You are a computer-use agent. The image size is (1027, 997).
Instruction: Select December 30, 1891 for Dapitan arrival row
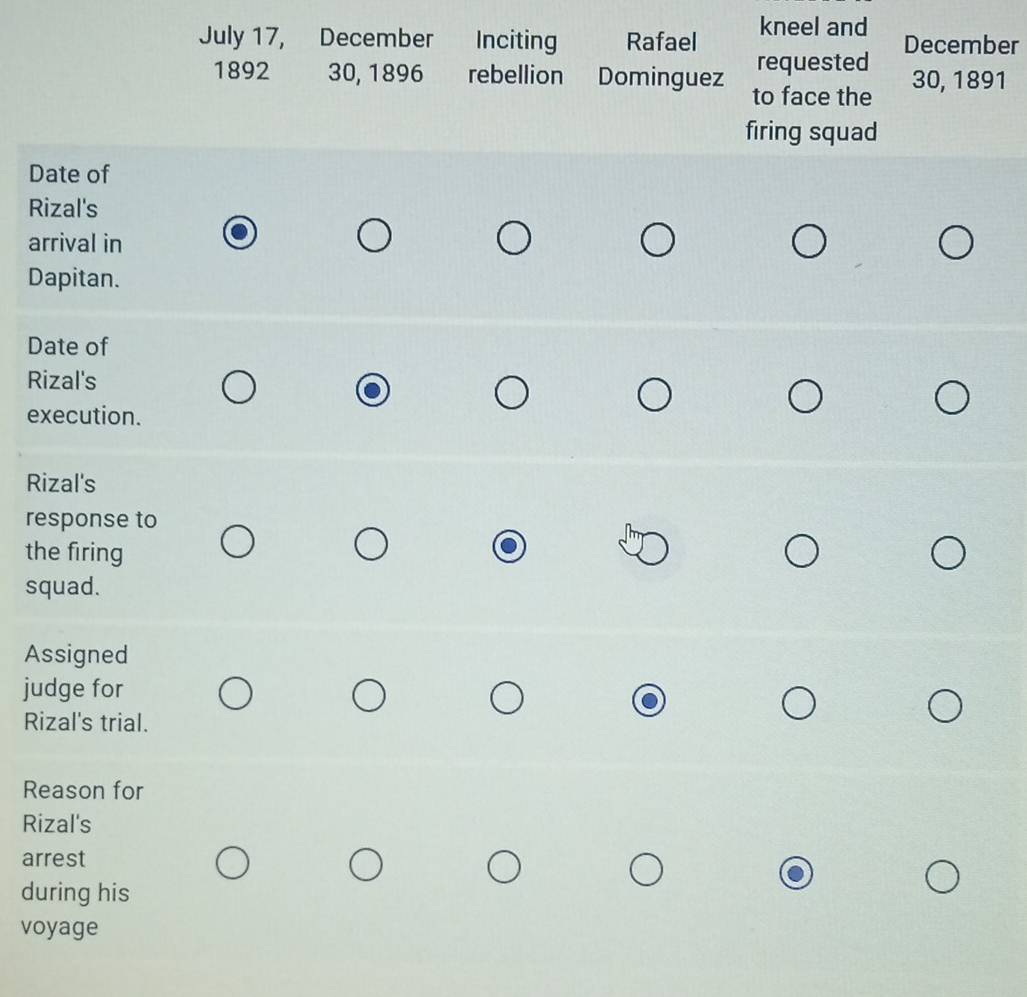pyautogui.click(x=956, y=242)
